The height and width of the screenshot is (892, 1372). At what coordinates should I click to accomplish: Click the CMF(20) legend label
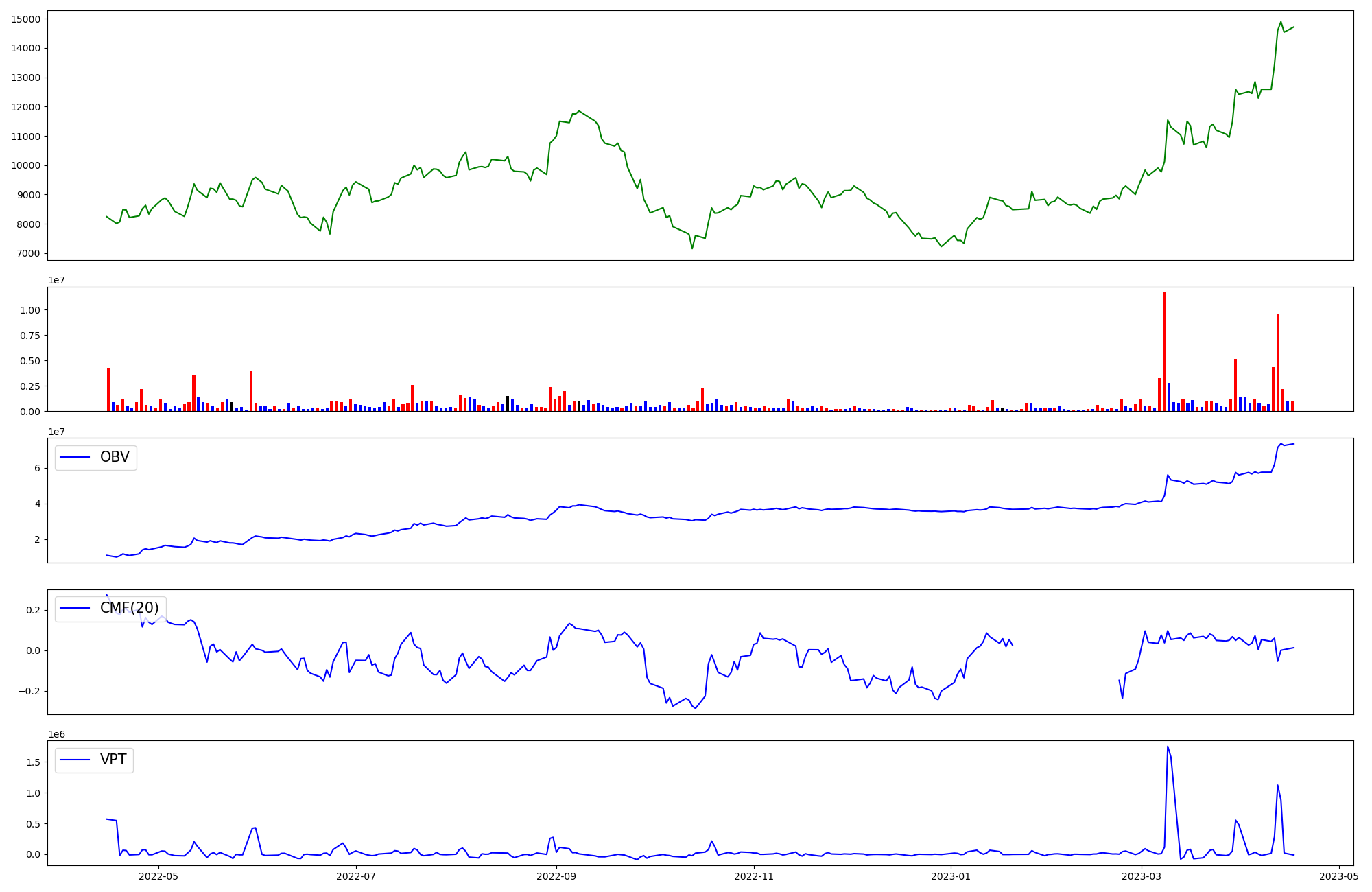coord(130,608)
